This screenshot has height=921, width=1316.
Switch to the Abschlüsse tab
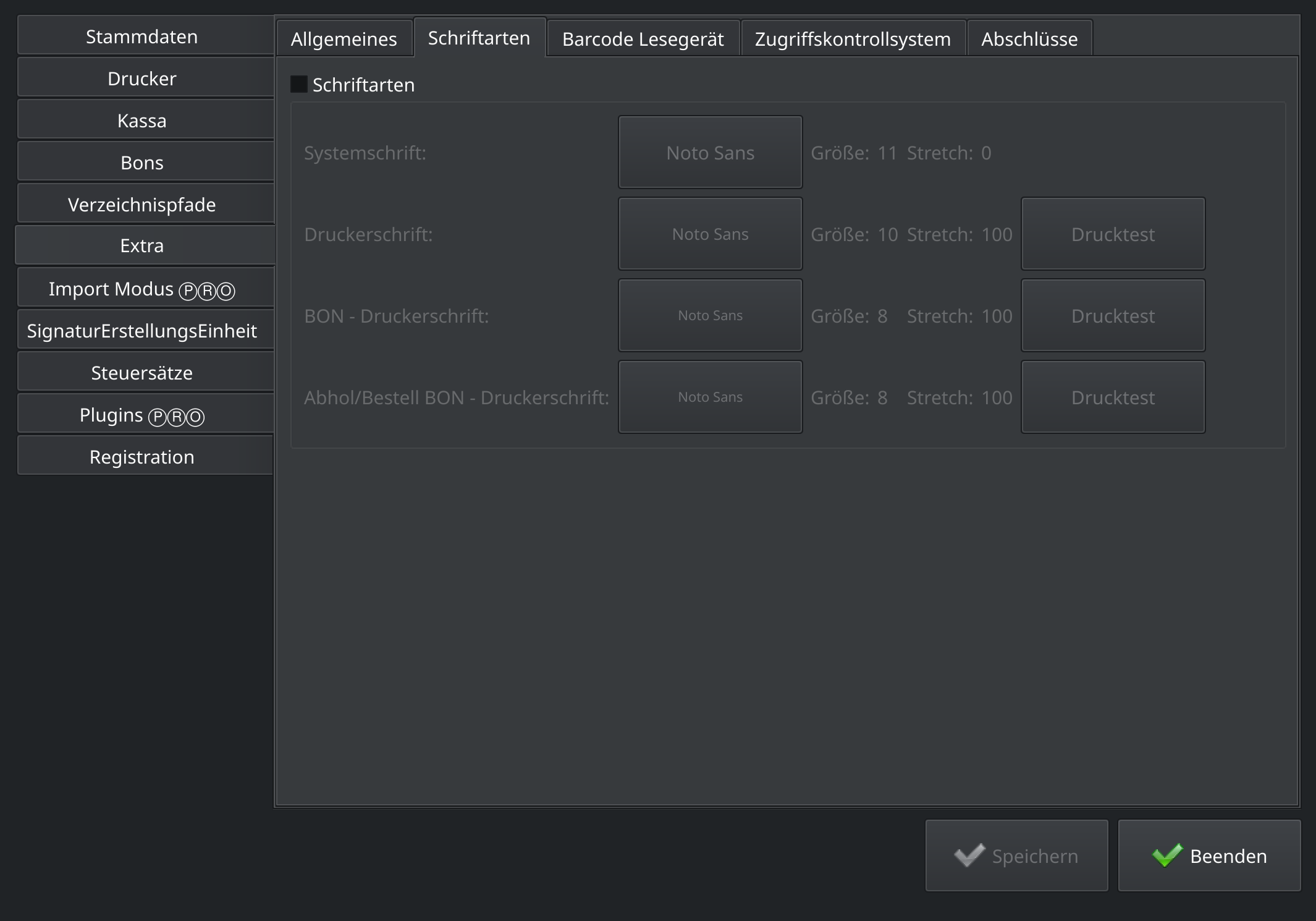point(1030,39)
